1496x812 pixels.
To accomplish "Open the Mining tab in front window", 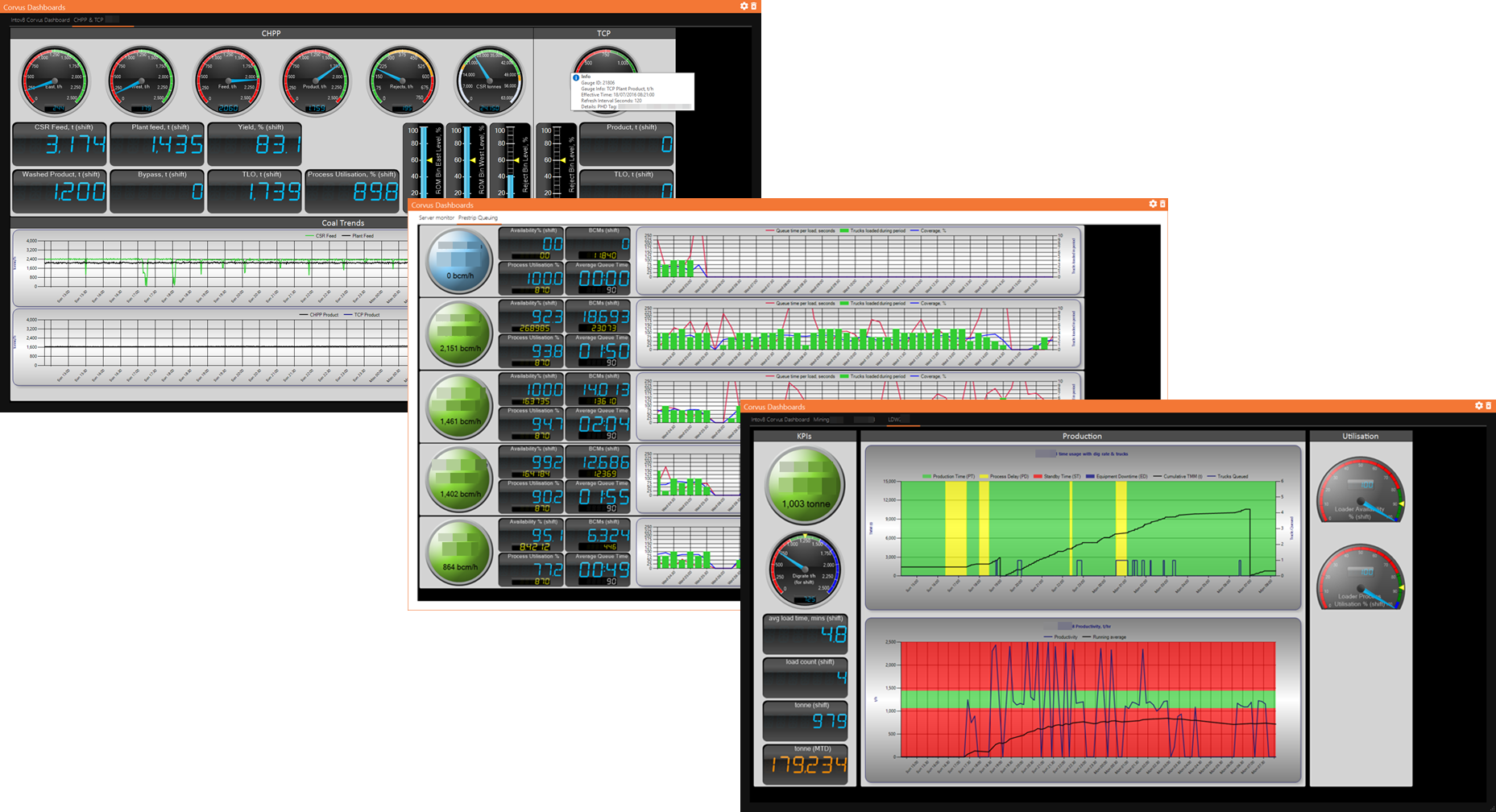I will (x=821, y=420).
